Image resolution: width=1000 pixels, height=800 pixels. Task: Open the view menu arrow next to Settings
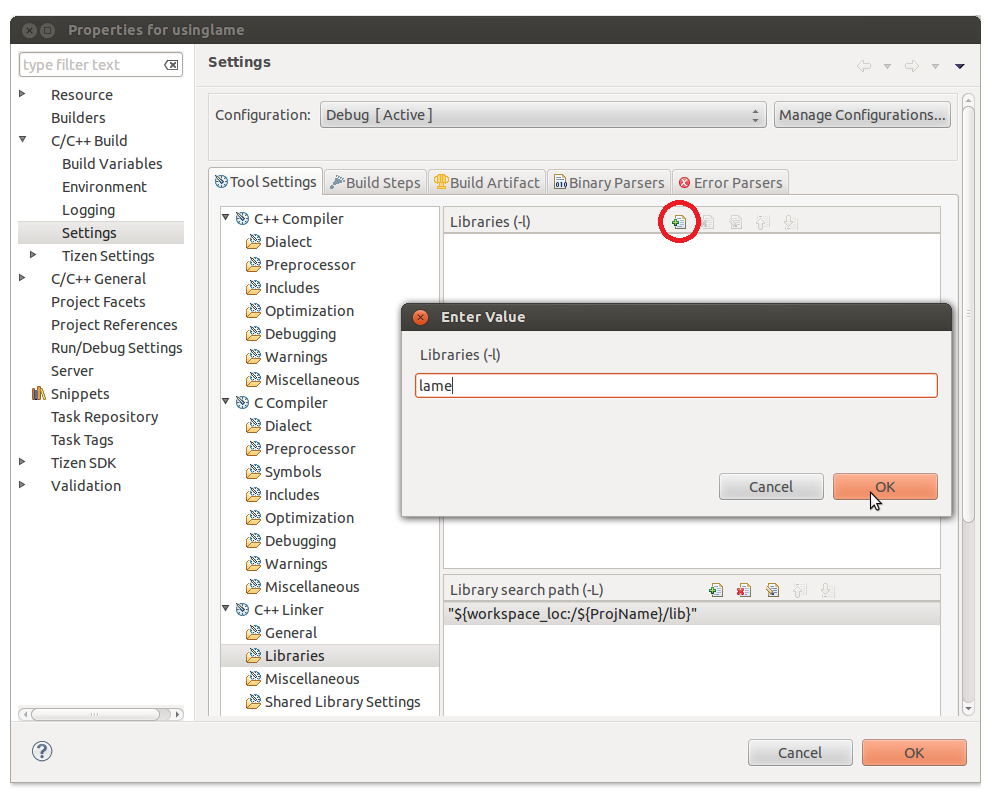tap(960, 66)
